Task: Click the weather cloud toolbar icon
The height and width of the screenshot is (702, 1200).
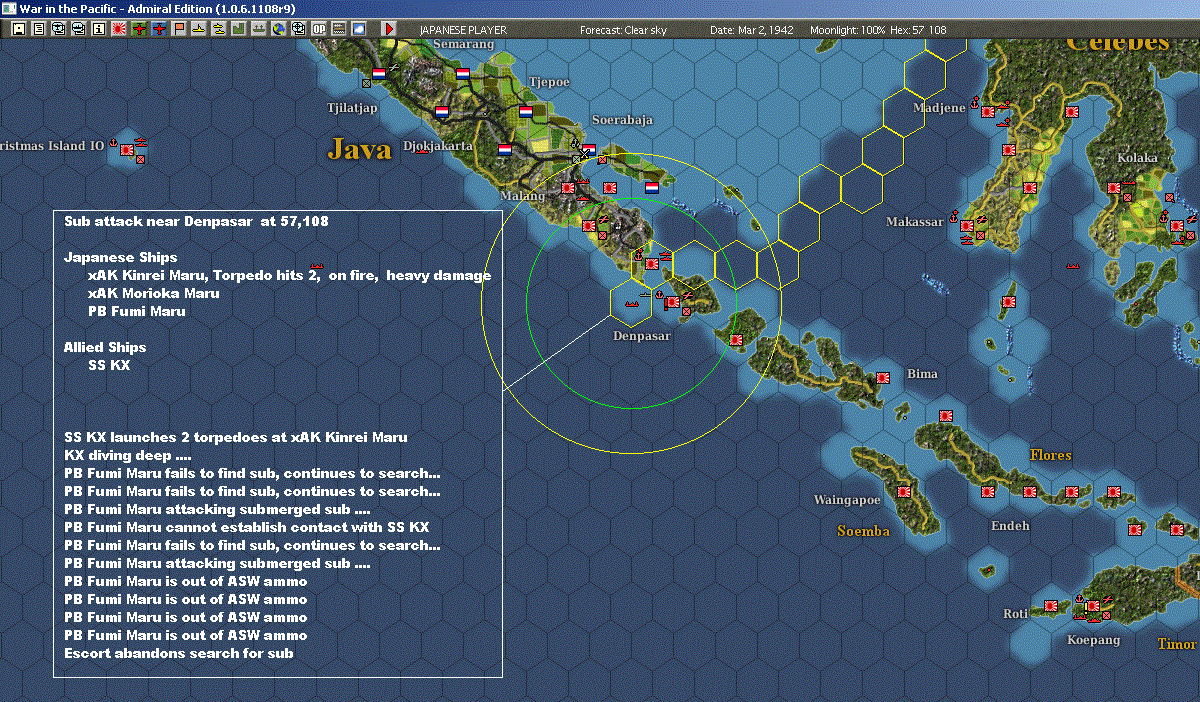Action: click(x=359, y=30)
